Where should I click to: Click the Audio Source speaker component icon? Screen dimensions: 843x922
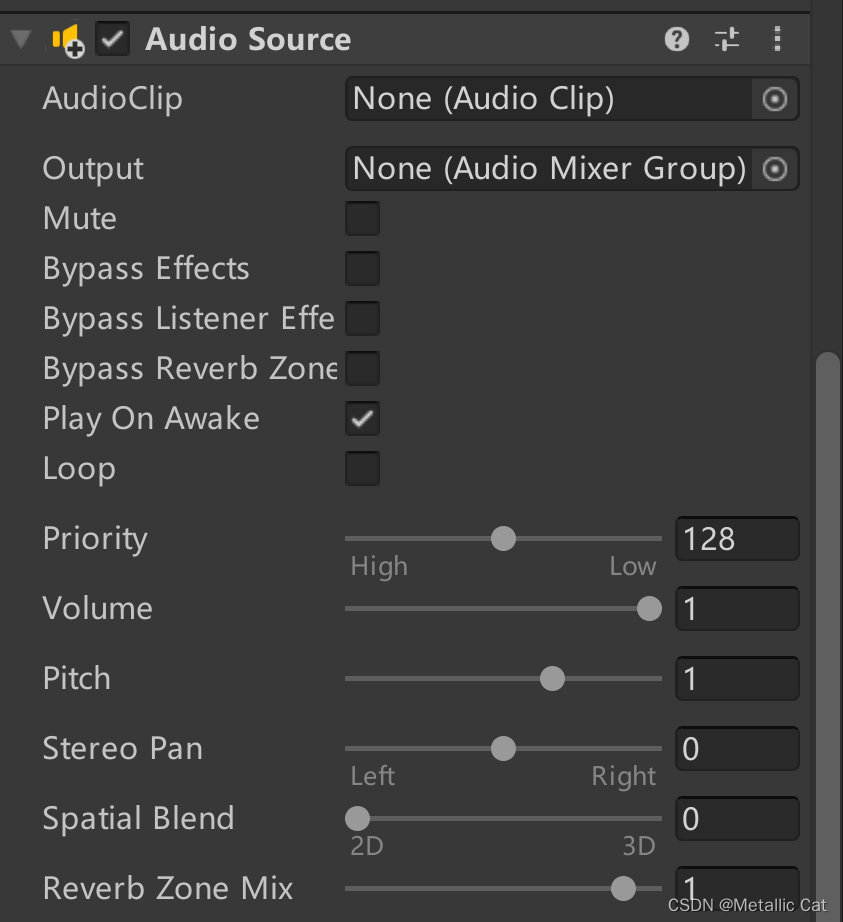pos(67,41)
